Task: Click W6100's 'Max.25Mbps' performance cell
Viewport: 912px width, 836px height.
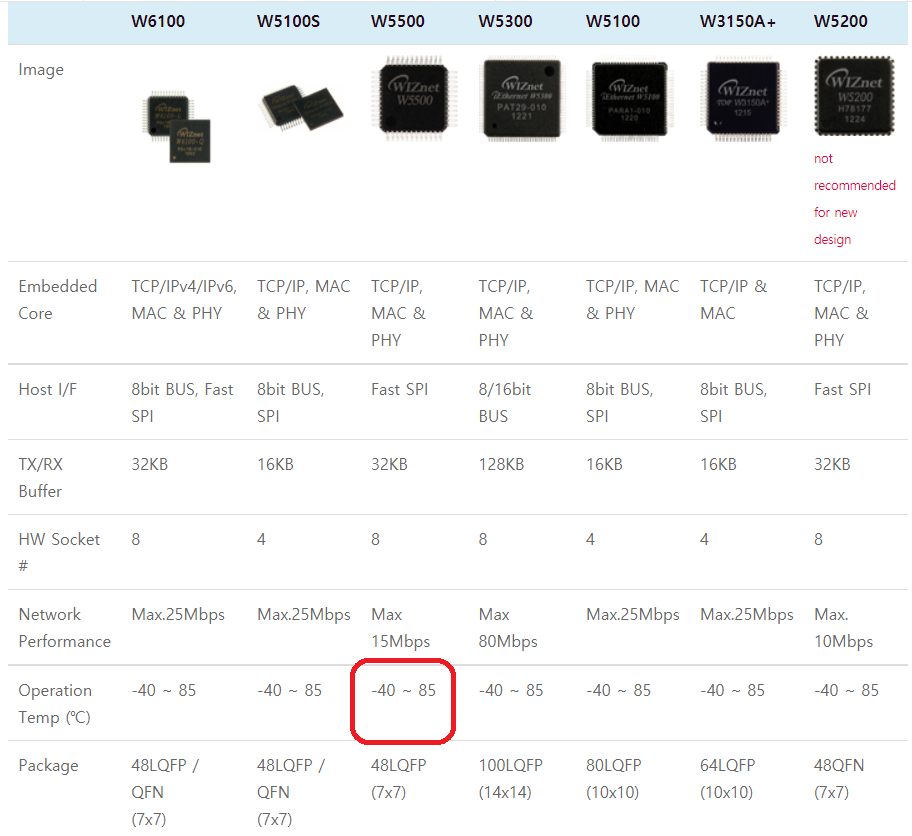Action: (178, 614)
